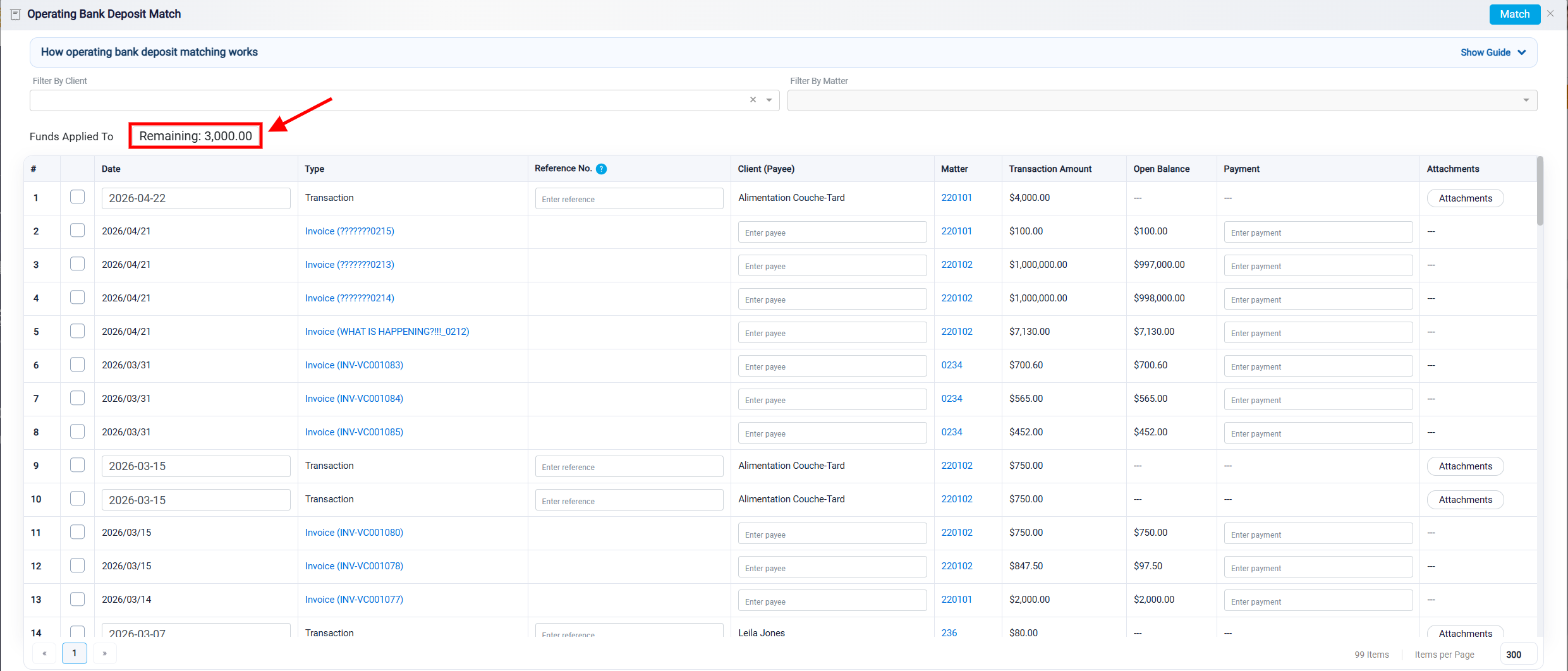Select the row 9 transaction checkbox

tap(77, 465)
